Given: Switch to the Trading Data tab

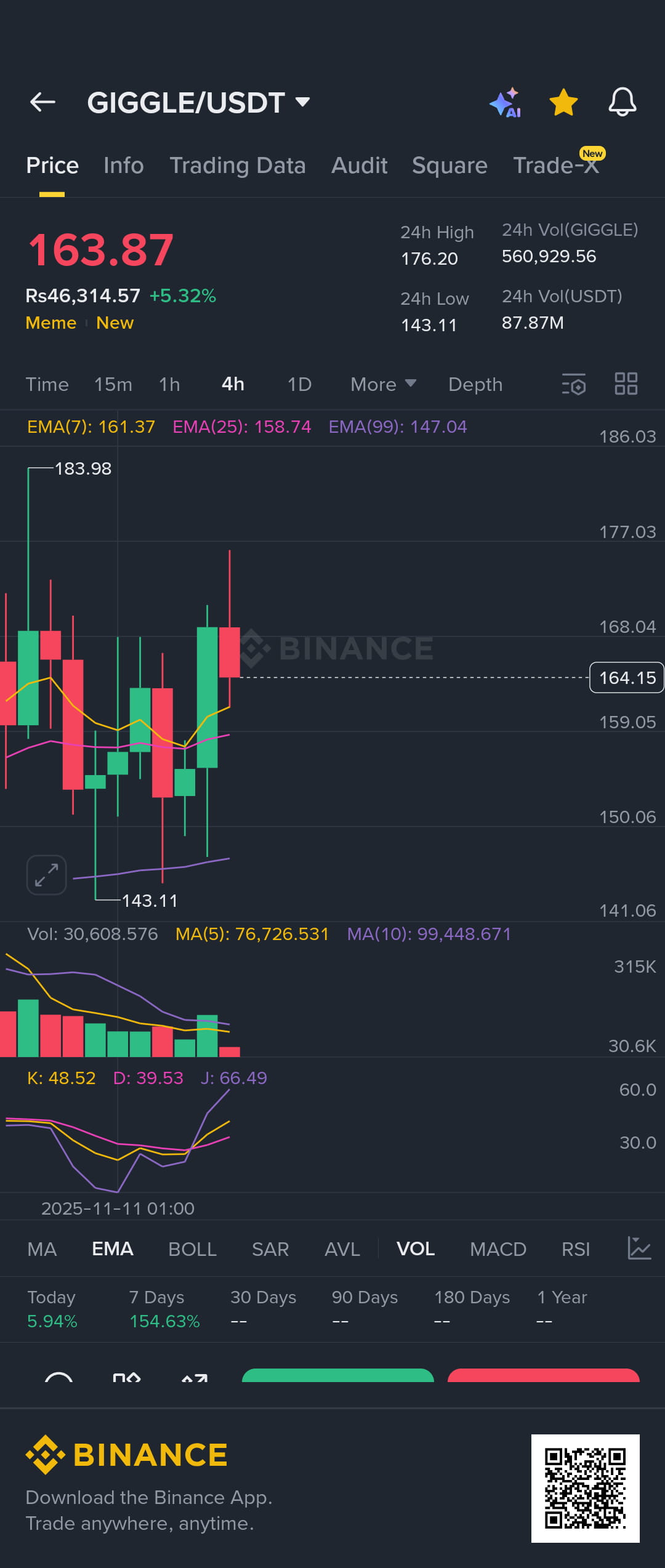Looking at the screenshot, I should [x=238, y=166].
